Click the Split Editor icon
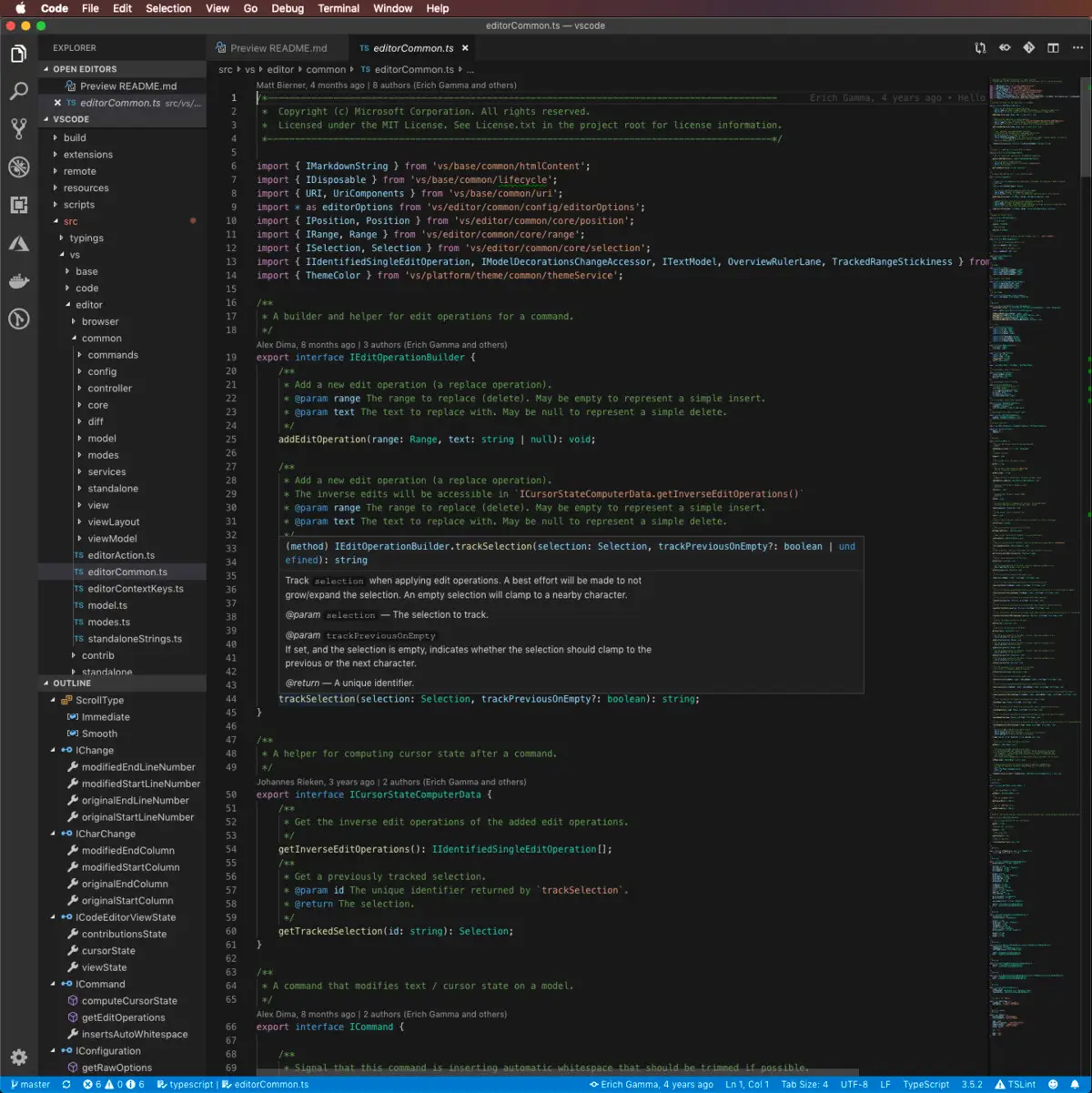Viewport: 1092px width, 1093px height. [x=1053, y=48]
